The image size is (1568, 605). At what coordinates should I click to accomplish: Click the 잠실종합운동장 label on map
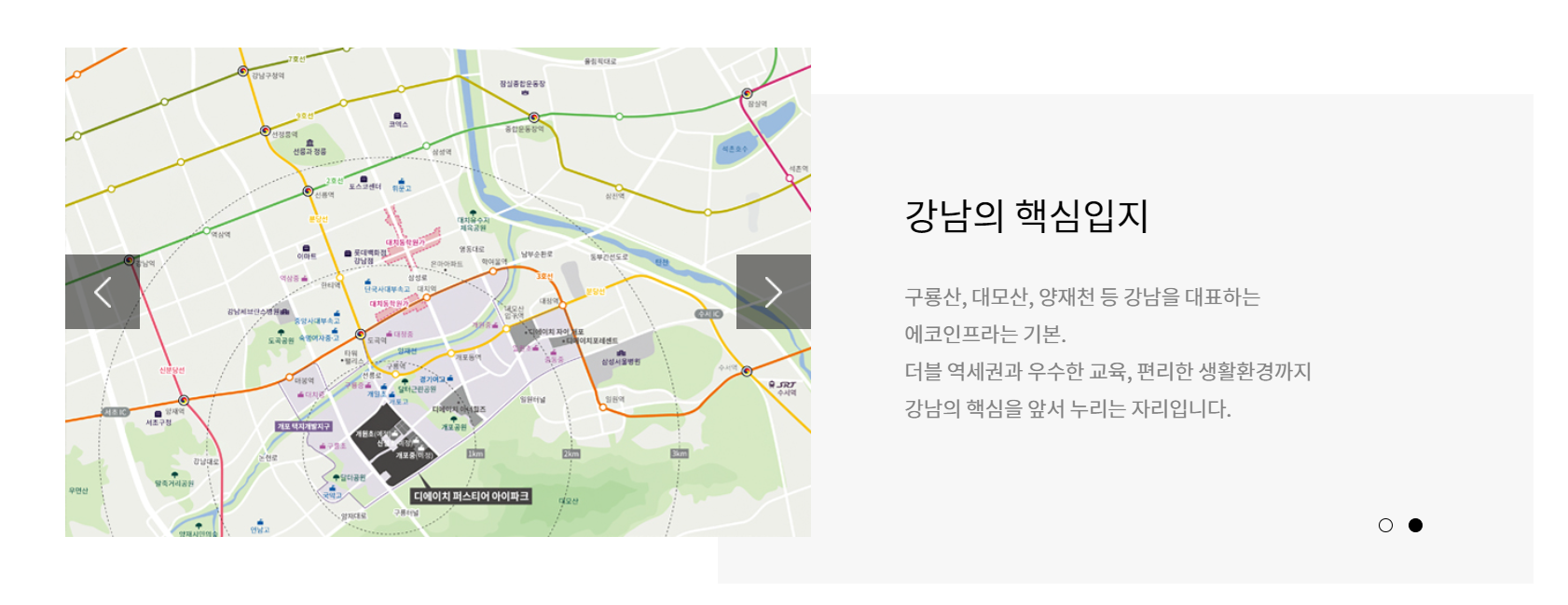pos(522,84)
